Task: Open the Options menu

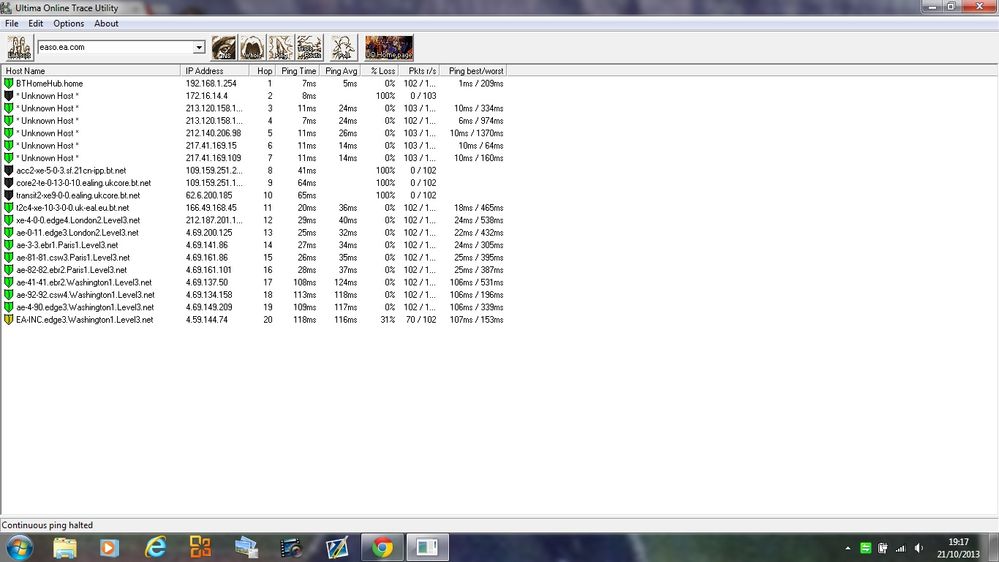Action: click(68, 24)
